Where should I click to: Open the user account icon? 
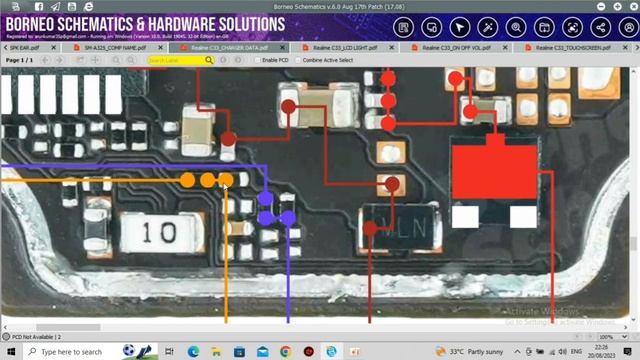point(629,27)
